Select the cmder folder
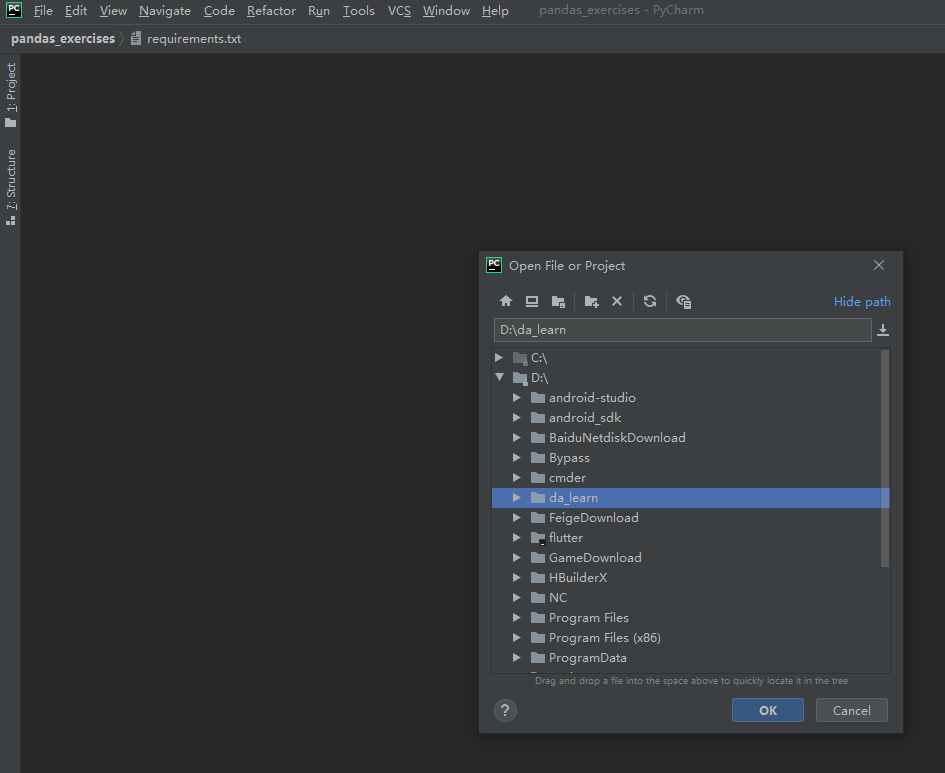This screenshot has height=773, width=945. coord(686,477)
